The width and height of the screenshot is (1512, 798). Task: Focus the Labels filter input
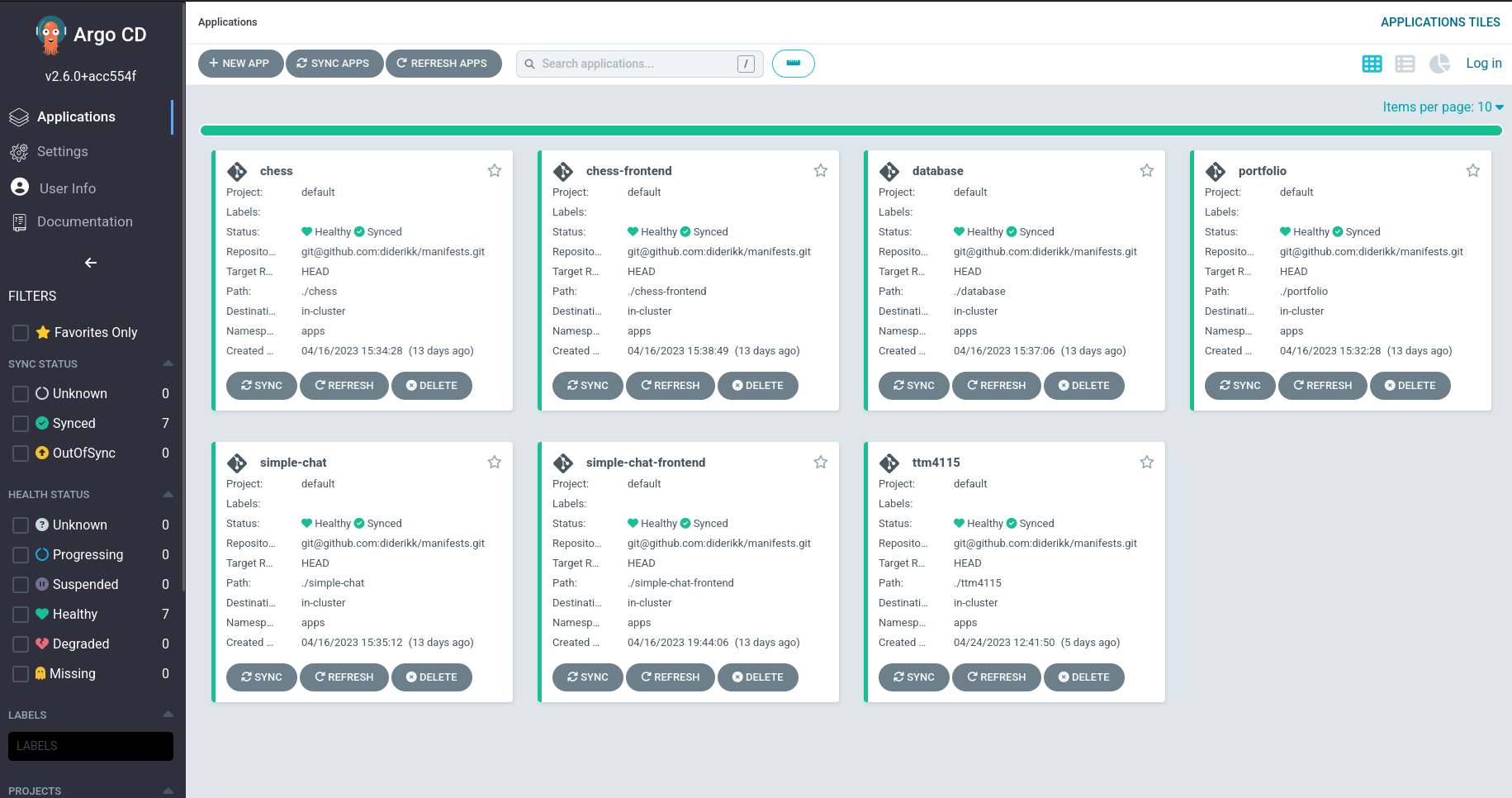click(x=91, y=746)
